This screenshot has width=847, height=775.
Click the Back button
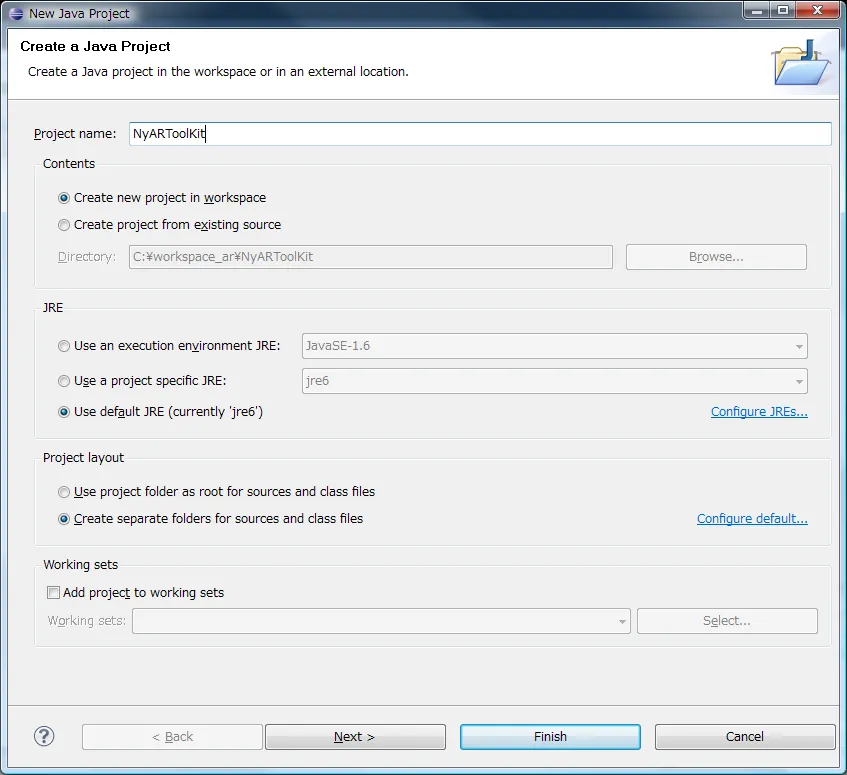tap(172, 737)
